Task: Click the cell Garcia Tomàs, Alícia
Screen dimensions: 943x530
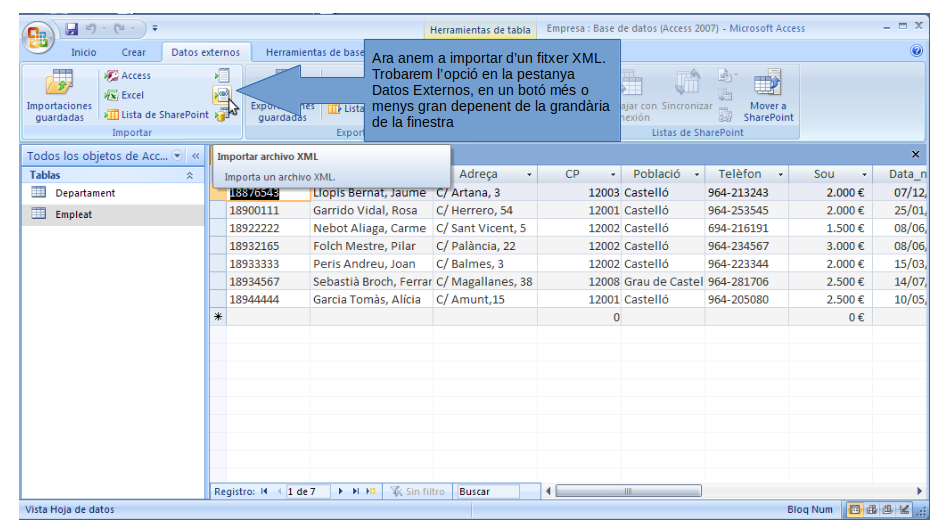Action: 371,300
